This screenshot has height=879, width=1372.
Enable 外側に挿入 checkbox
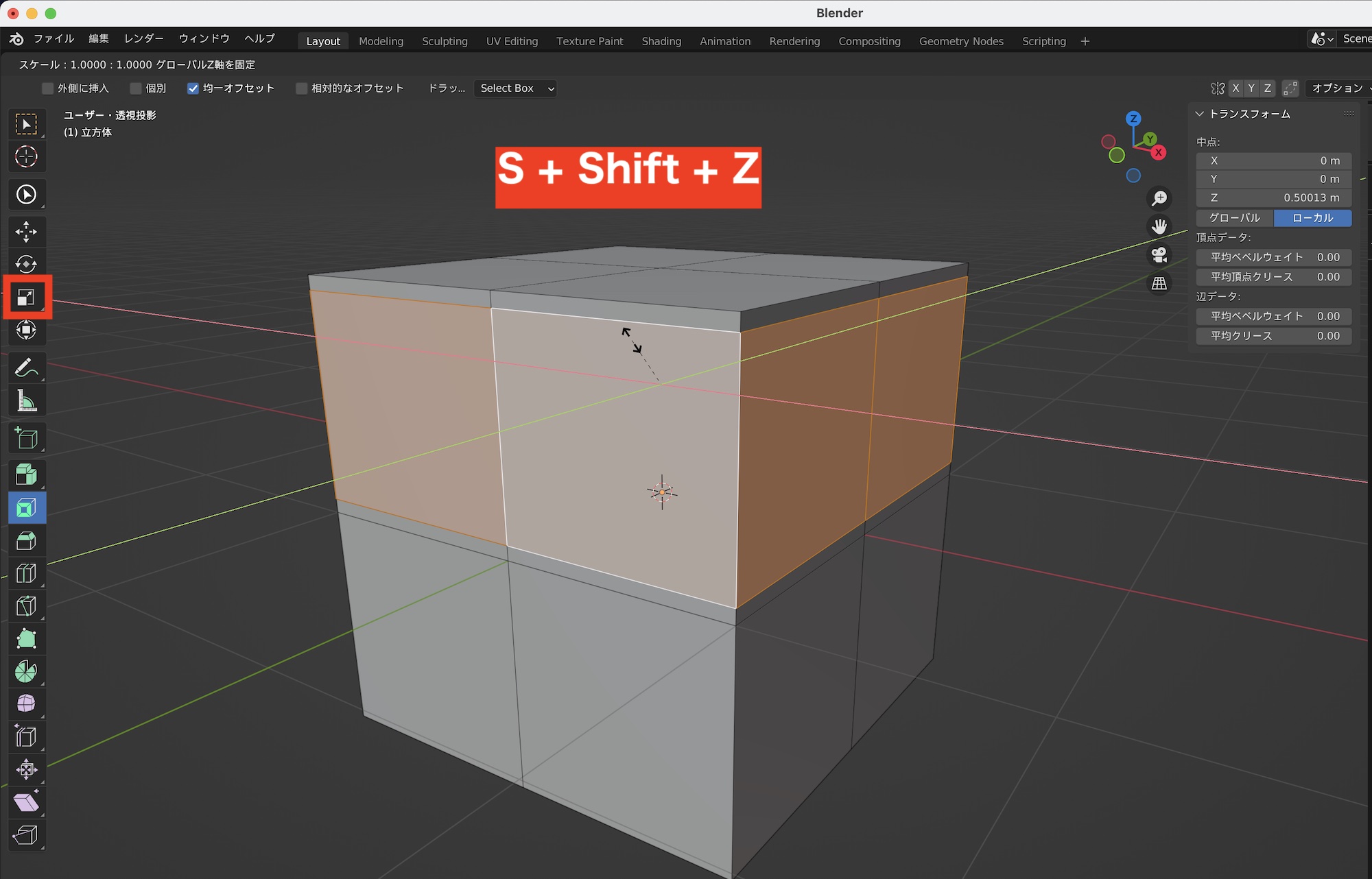pos(48,88)
